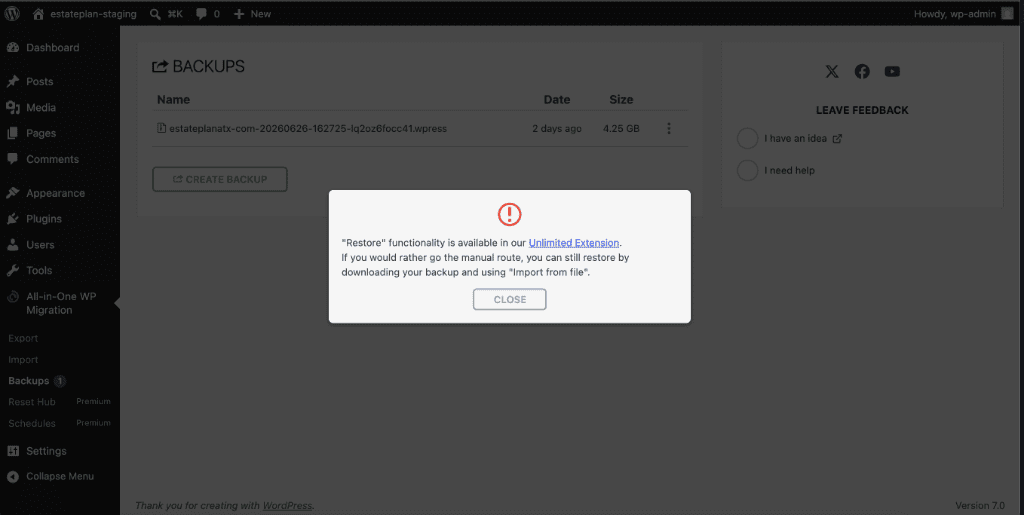Close the restore notice dialog
Image resolution: width=1024 pixels, height=515 pixels.
(x=509, y=300)
